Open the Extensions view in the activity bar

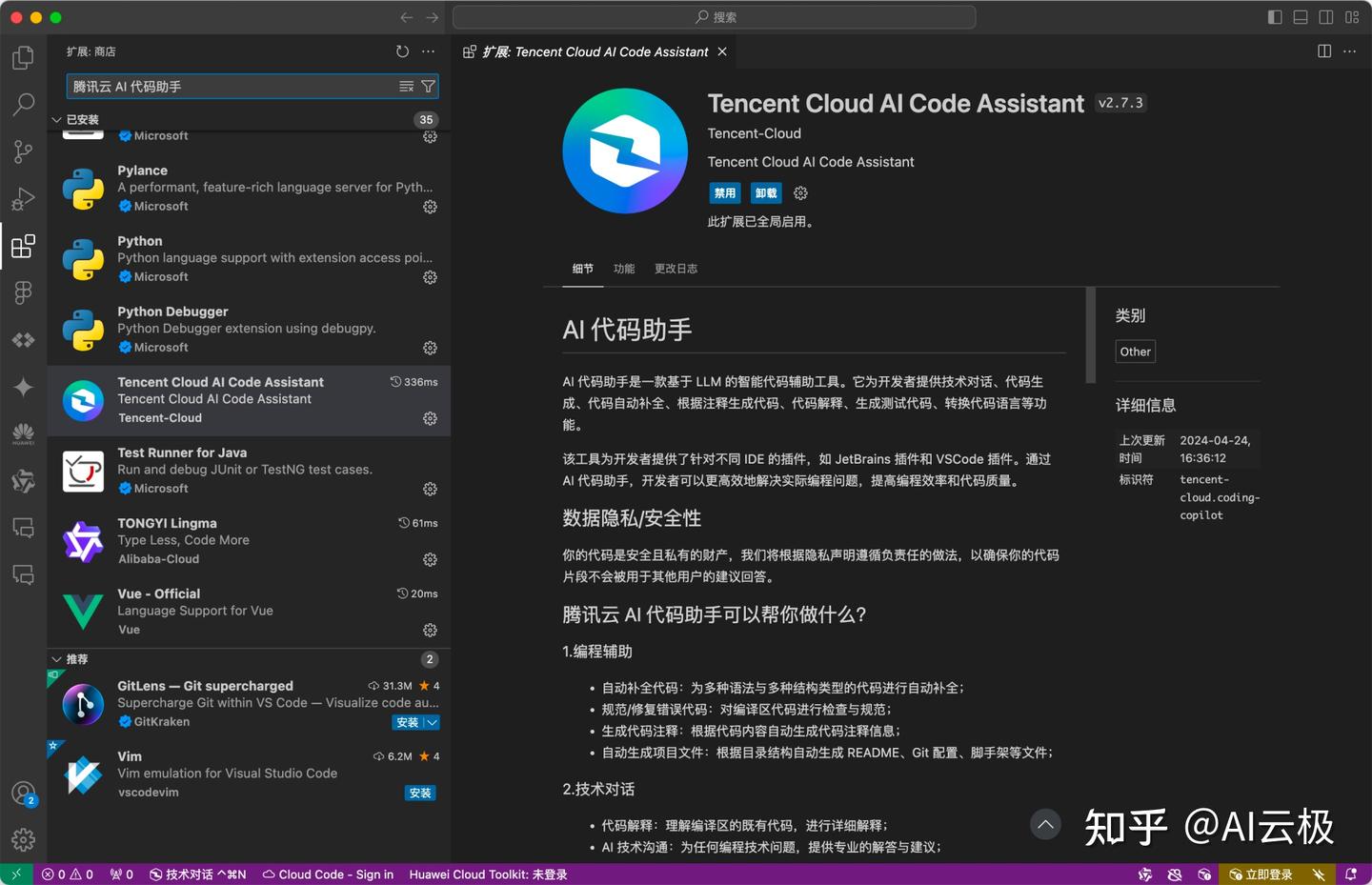point(23,245)
